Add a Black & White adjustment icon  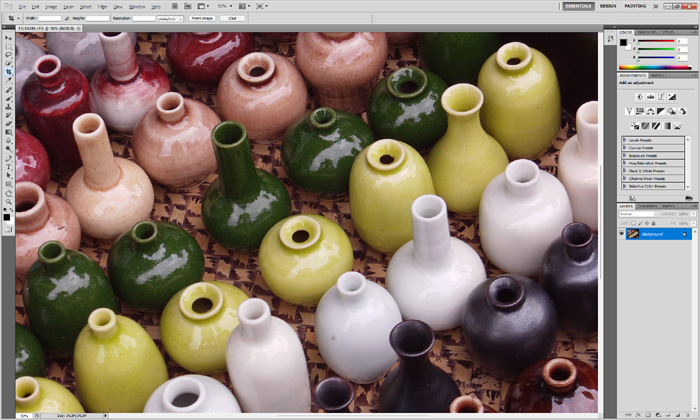tap(661, 111)
